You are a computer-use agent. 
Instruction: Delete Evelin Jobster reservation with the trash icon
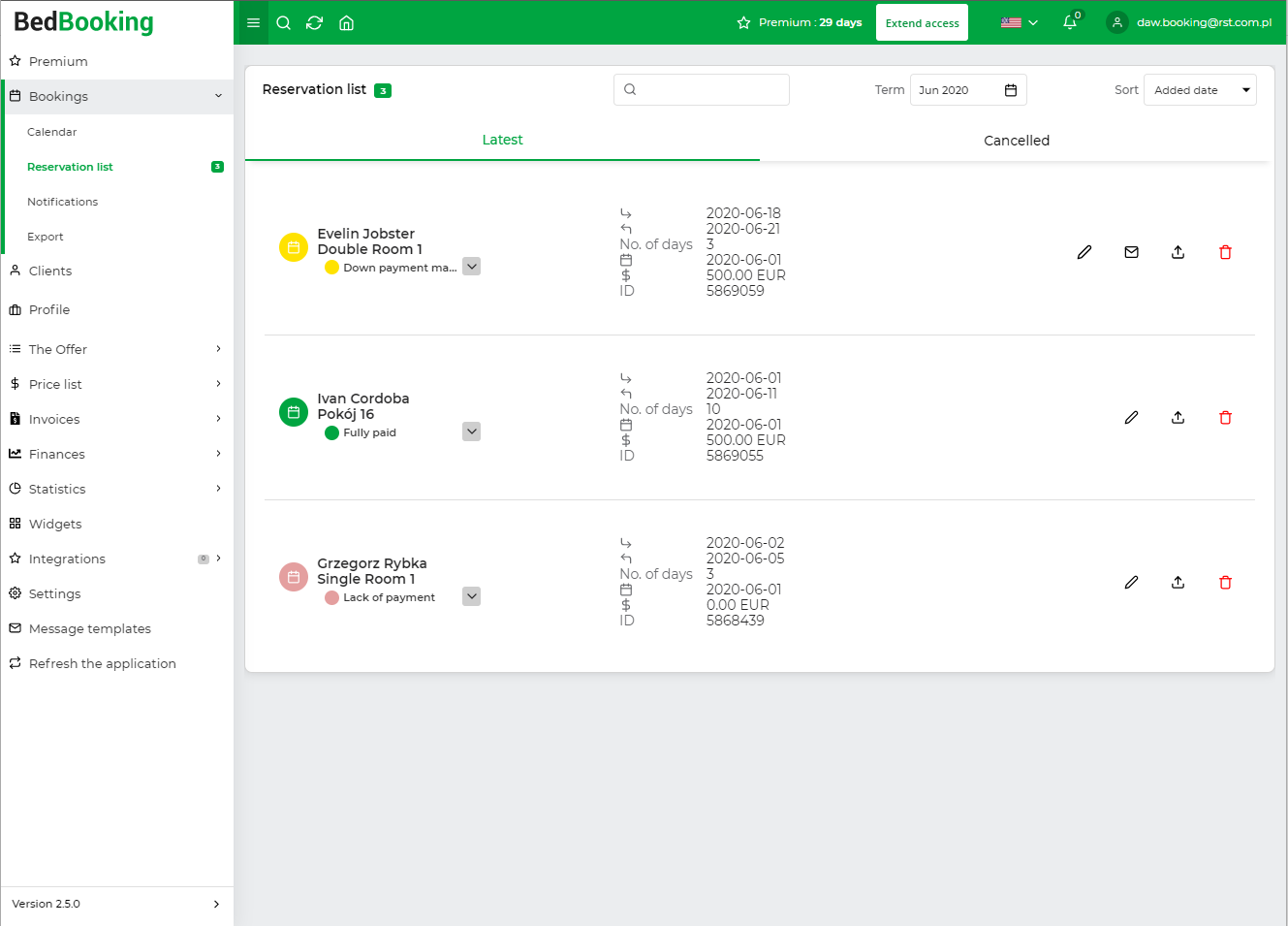tap(1225, 252)
